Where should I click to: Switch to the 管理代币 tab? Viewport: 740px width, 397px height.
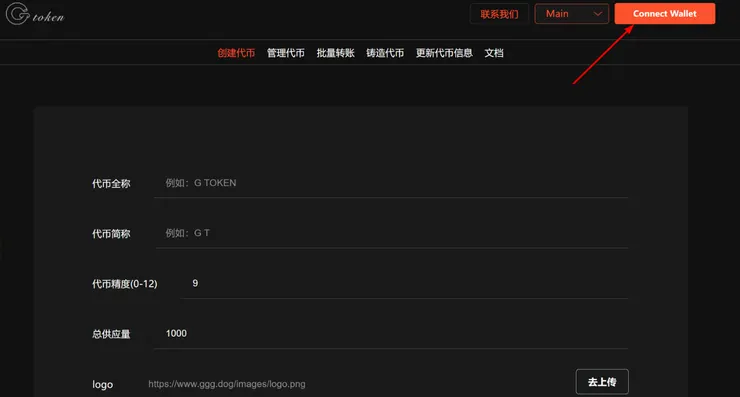coord(286,53)
